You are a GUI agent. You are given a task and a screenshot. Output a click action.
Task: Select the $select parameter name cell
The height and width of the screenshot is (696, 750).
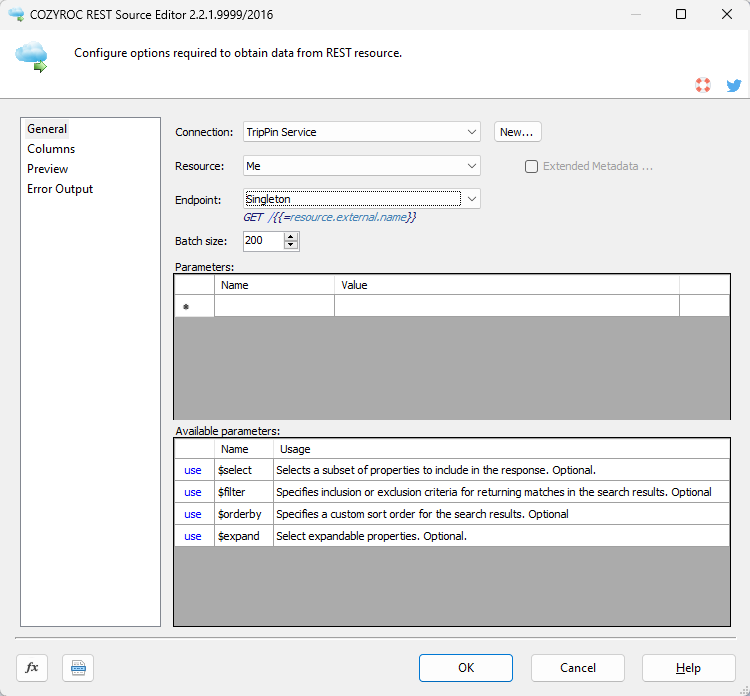[243, 470]
